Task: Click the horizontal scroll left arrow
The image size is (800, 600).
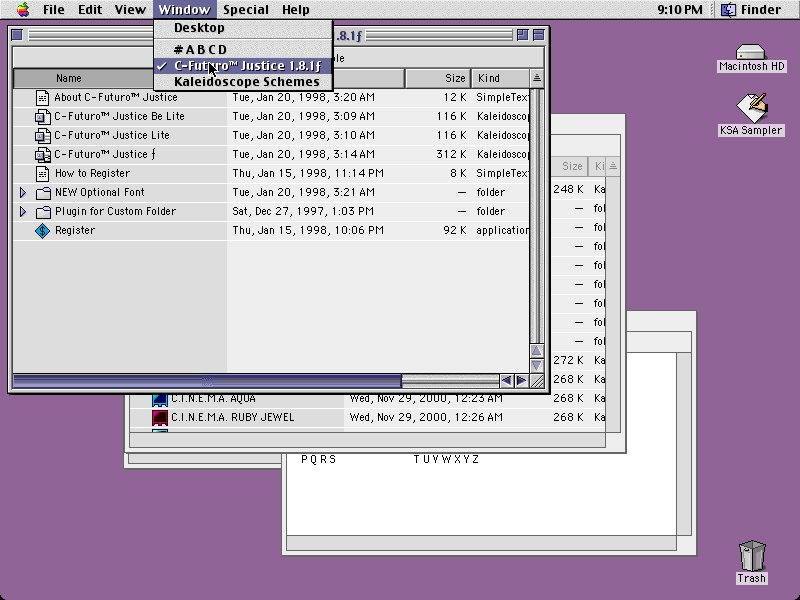Action: coord(506,381)
